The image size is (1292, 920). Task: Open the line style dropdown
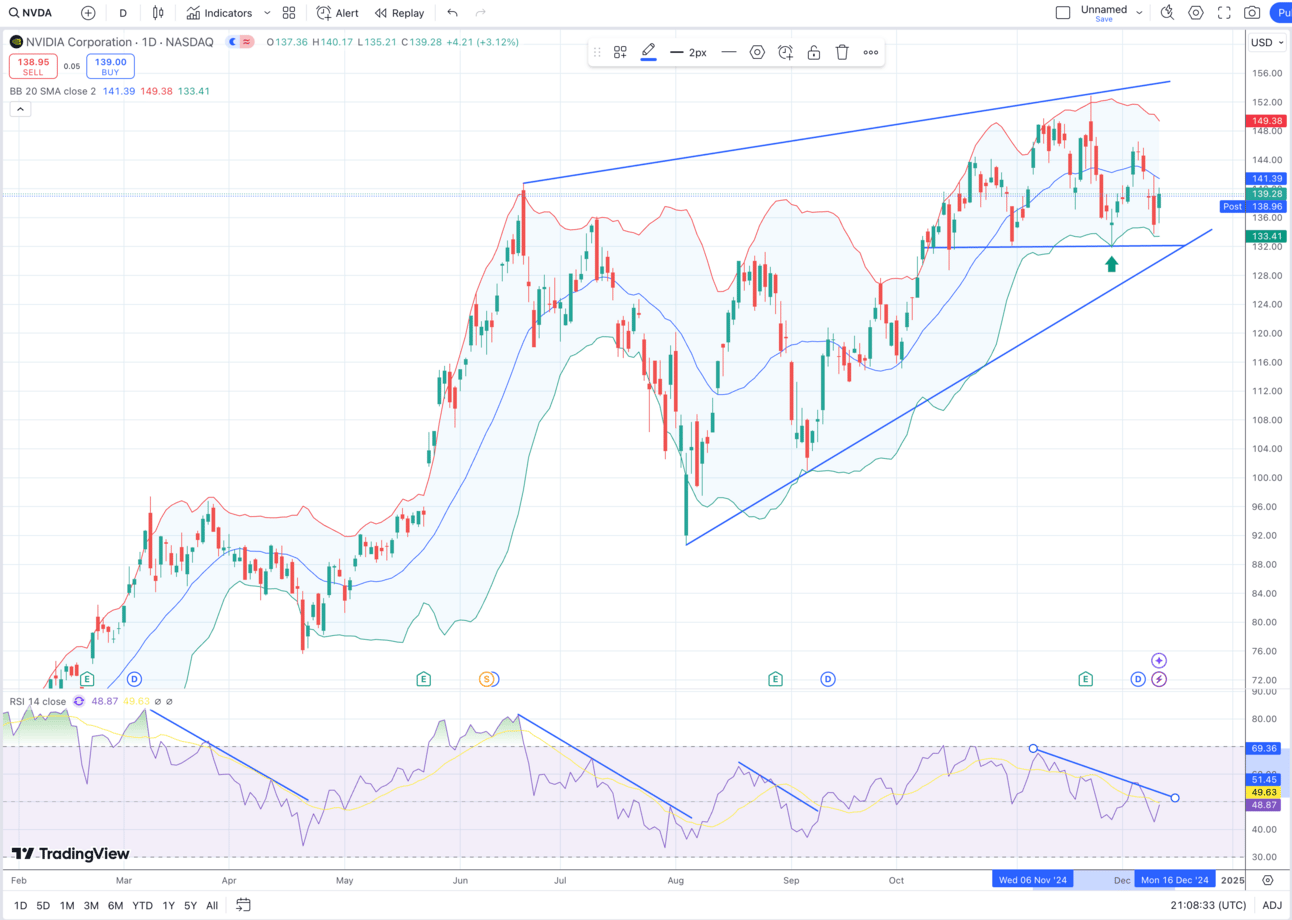(729, 52)
